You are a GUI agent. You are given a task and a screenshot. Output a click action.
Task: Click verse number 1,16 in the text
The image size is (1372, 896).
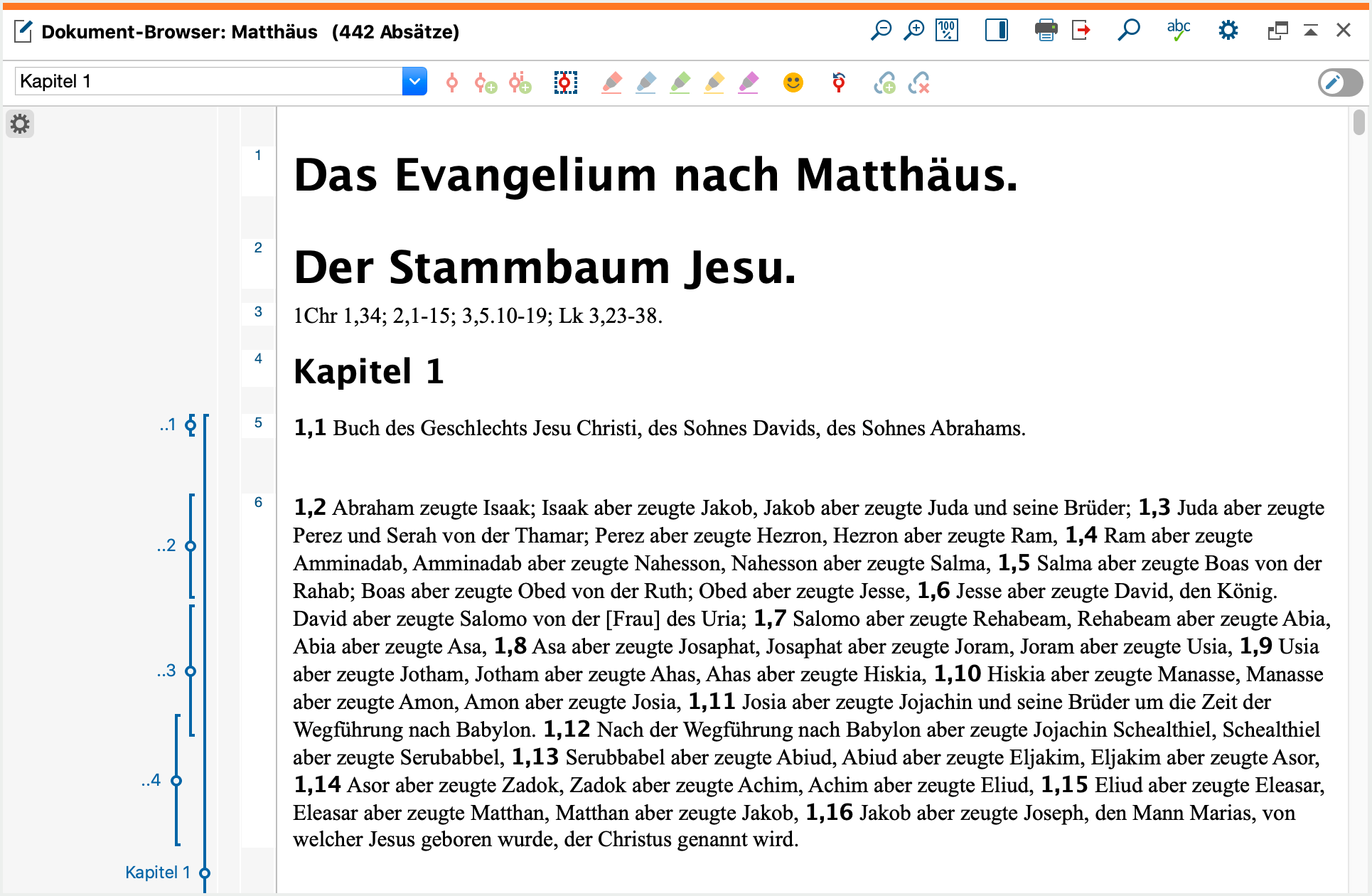click(829, 812)
